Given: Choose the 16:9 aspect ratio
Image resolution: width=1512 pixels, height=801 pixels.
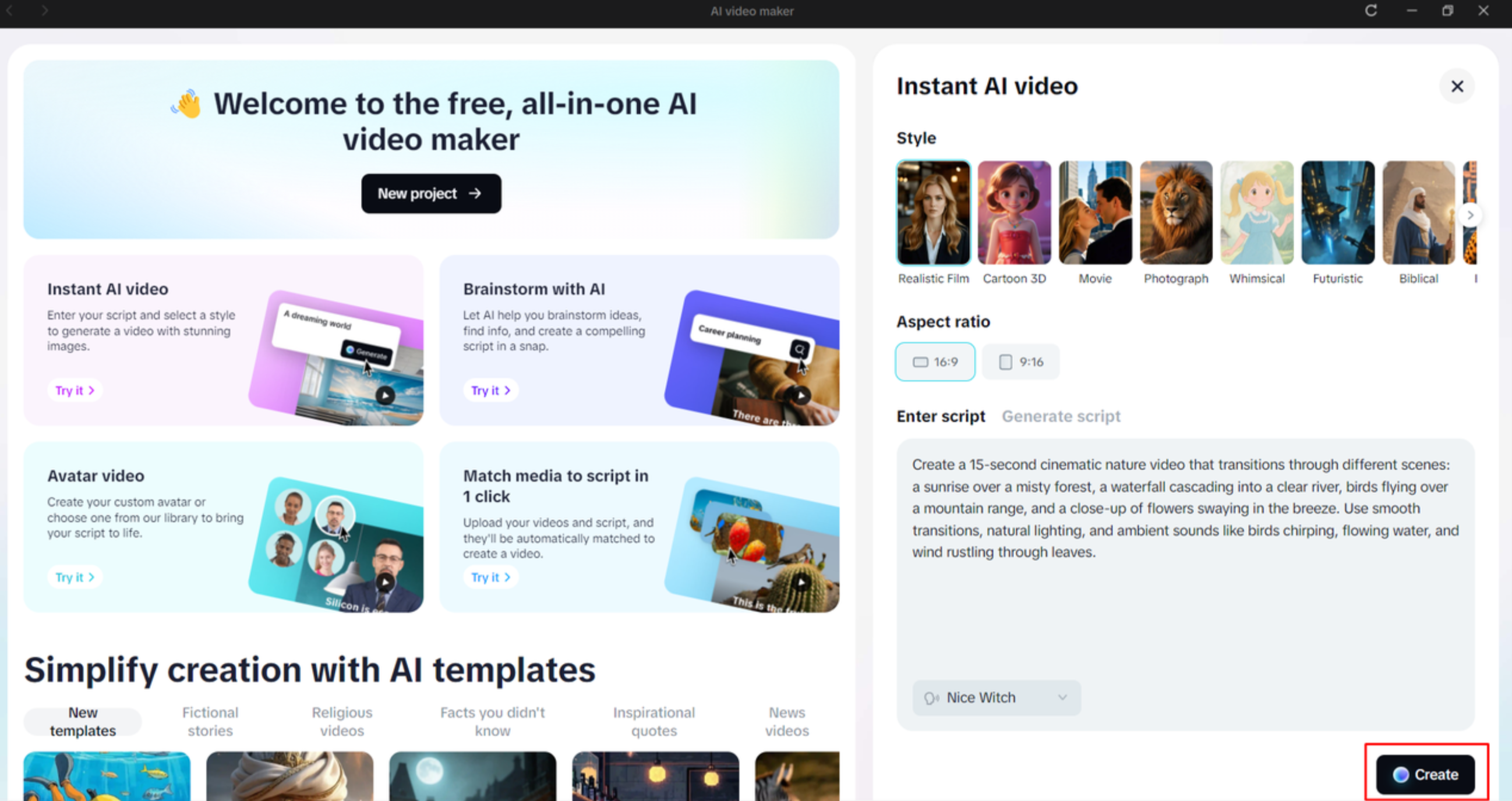Looking at the screenshot, I should [934, 361].
